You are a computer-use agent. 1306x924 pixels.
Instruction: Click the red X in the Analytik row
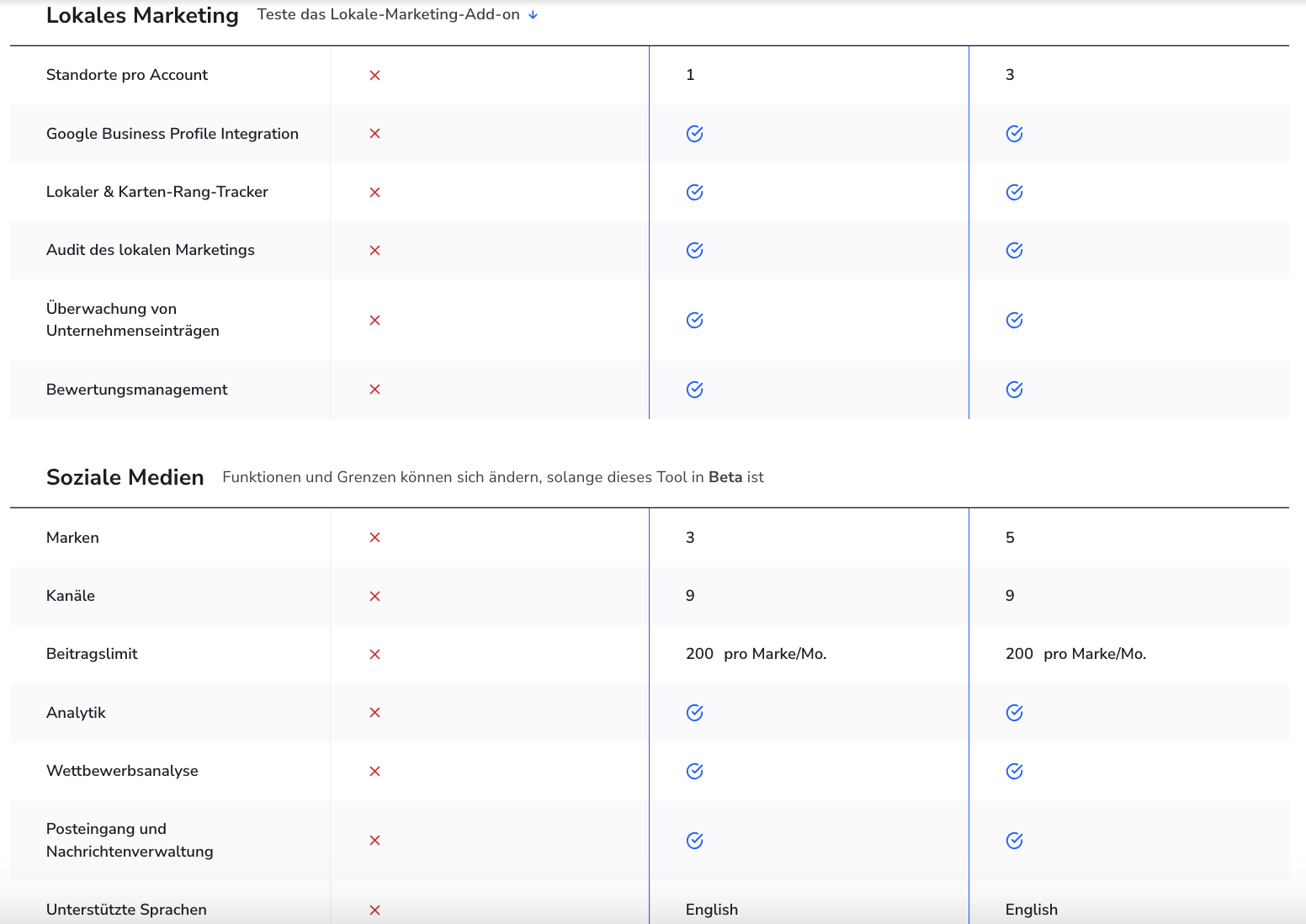pyautogui.click(x=375, y=713)
